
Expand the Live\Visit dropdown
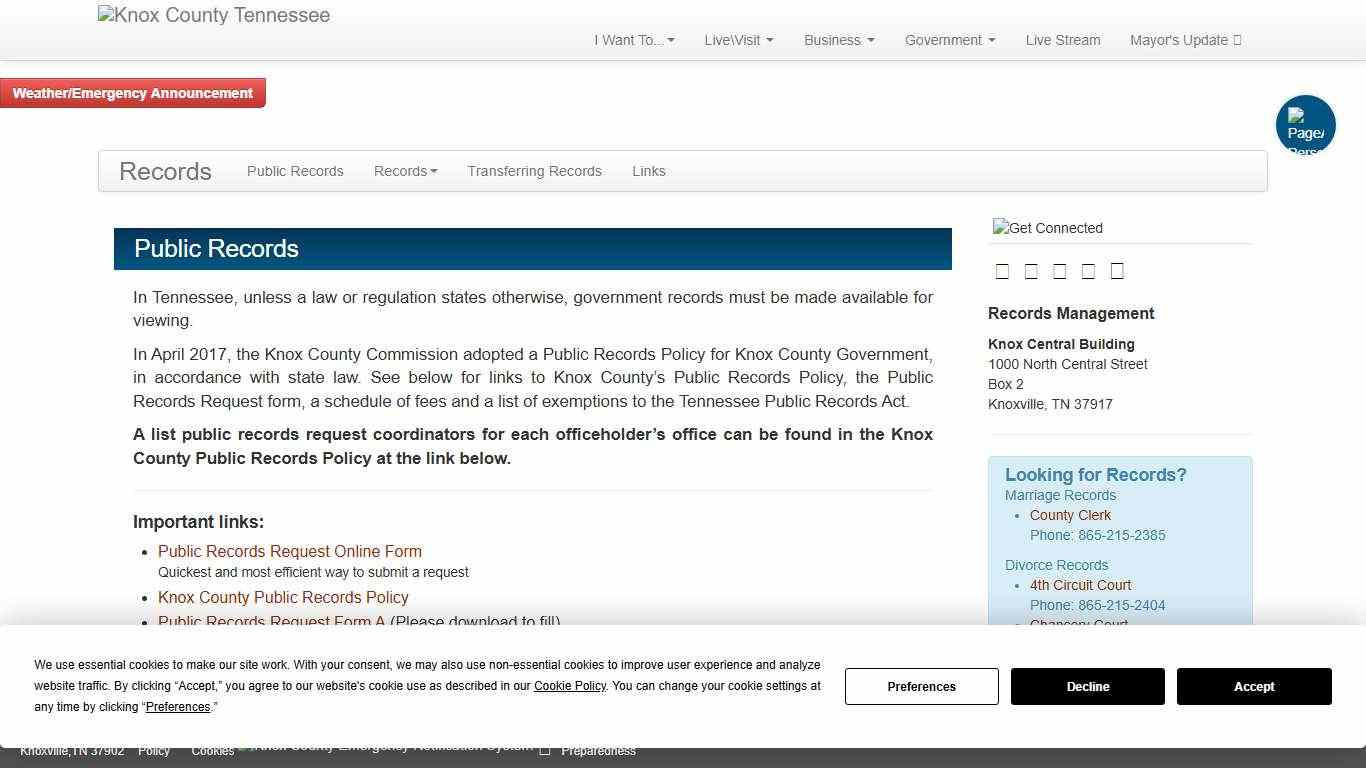pyautogui.click(x=738, y=40)
